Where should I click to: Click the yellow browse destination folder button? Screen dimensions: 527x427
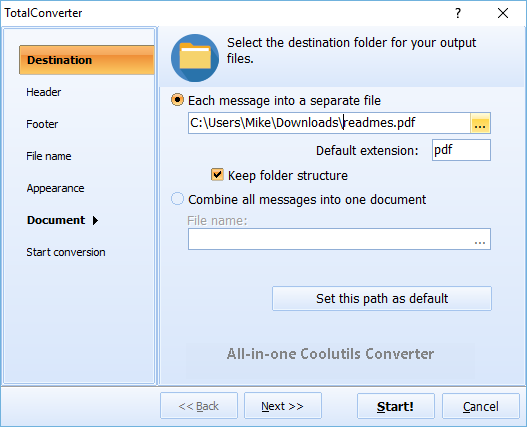point(480,123)
